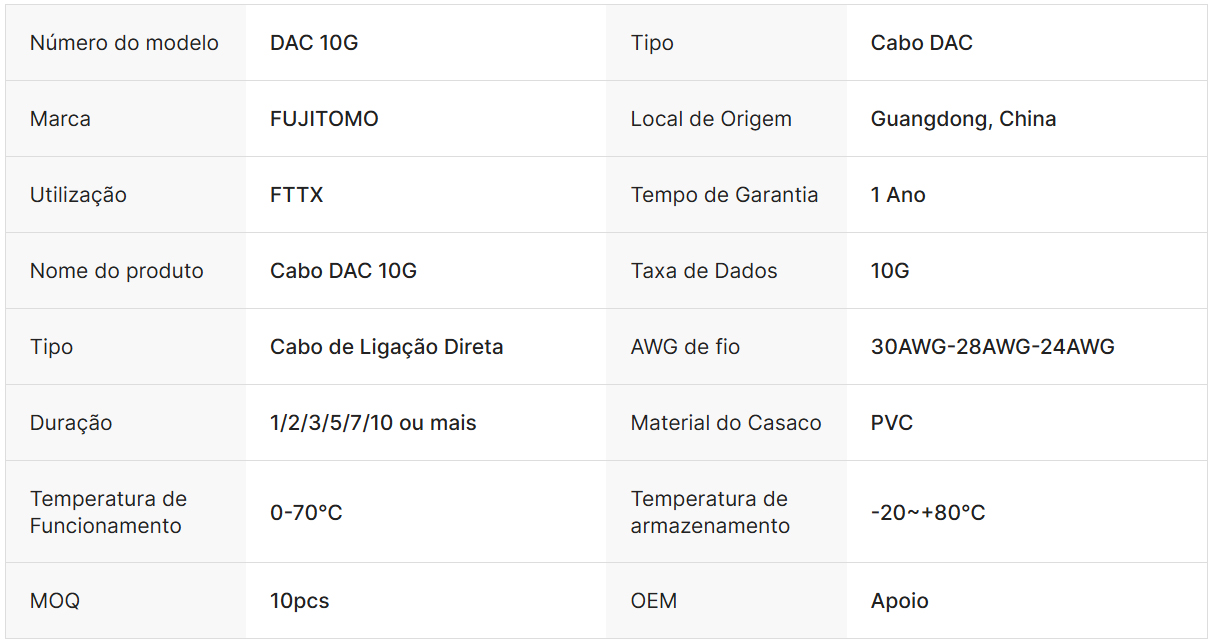Select the "1 Ano" warranty value

898,195
